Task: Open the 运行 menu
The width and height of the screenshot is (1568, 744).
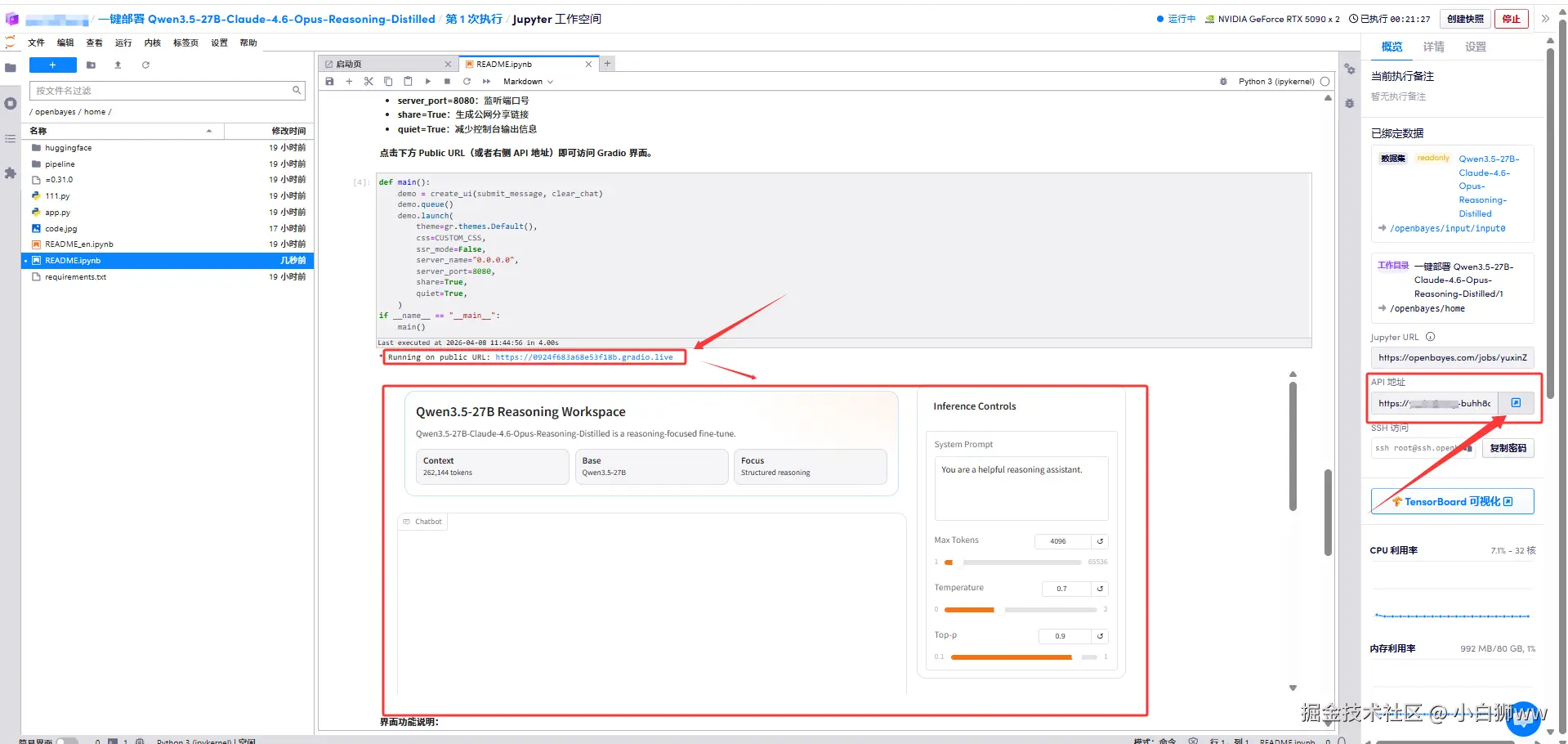Action: (123, 43)
